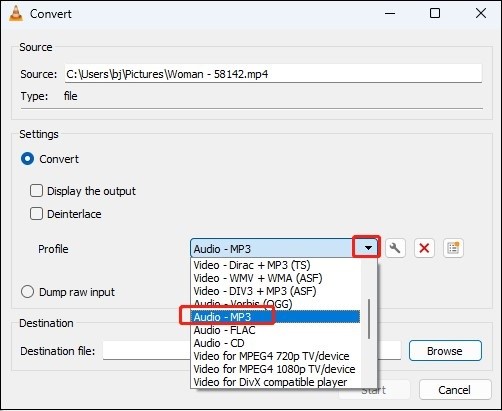Collapse the Profile dropdown arrow

point(368,248)
